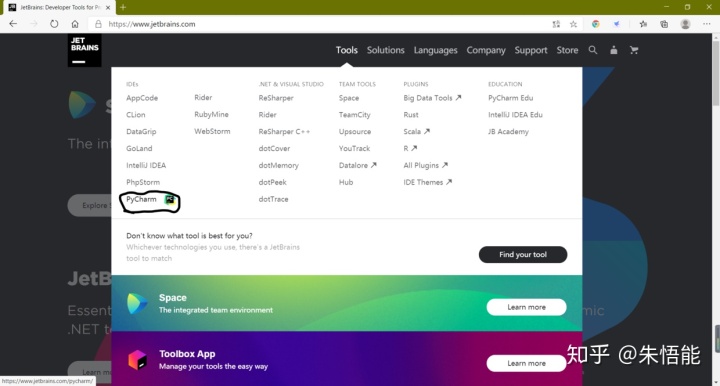View site info via the lock icon

(98, 24)
